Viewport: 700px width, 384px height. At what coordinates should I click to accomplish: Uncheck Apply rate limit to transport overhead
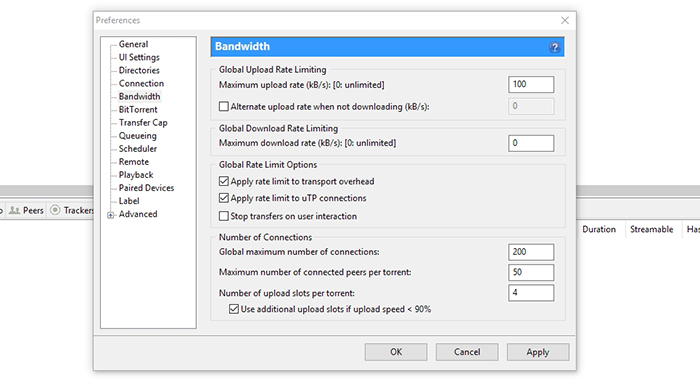pos(224,181)
